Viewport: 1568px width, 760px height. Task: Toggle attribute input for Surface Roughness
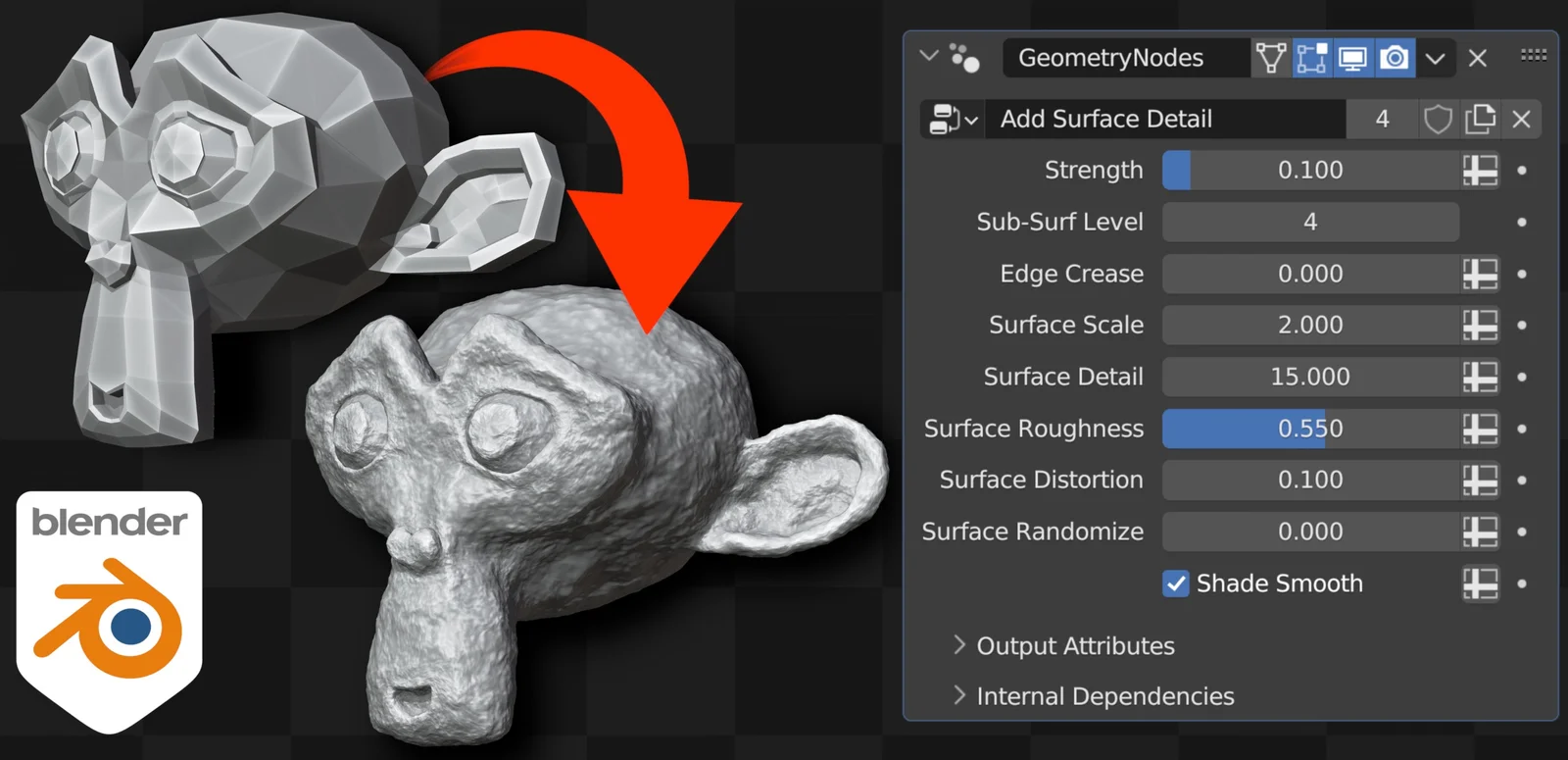point(1480,429)
